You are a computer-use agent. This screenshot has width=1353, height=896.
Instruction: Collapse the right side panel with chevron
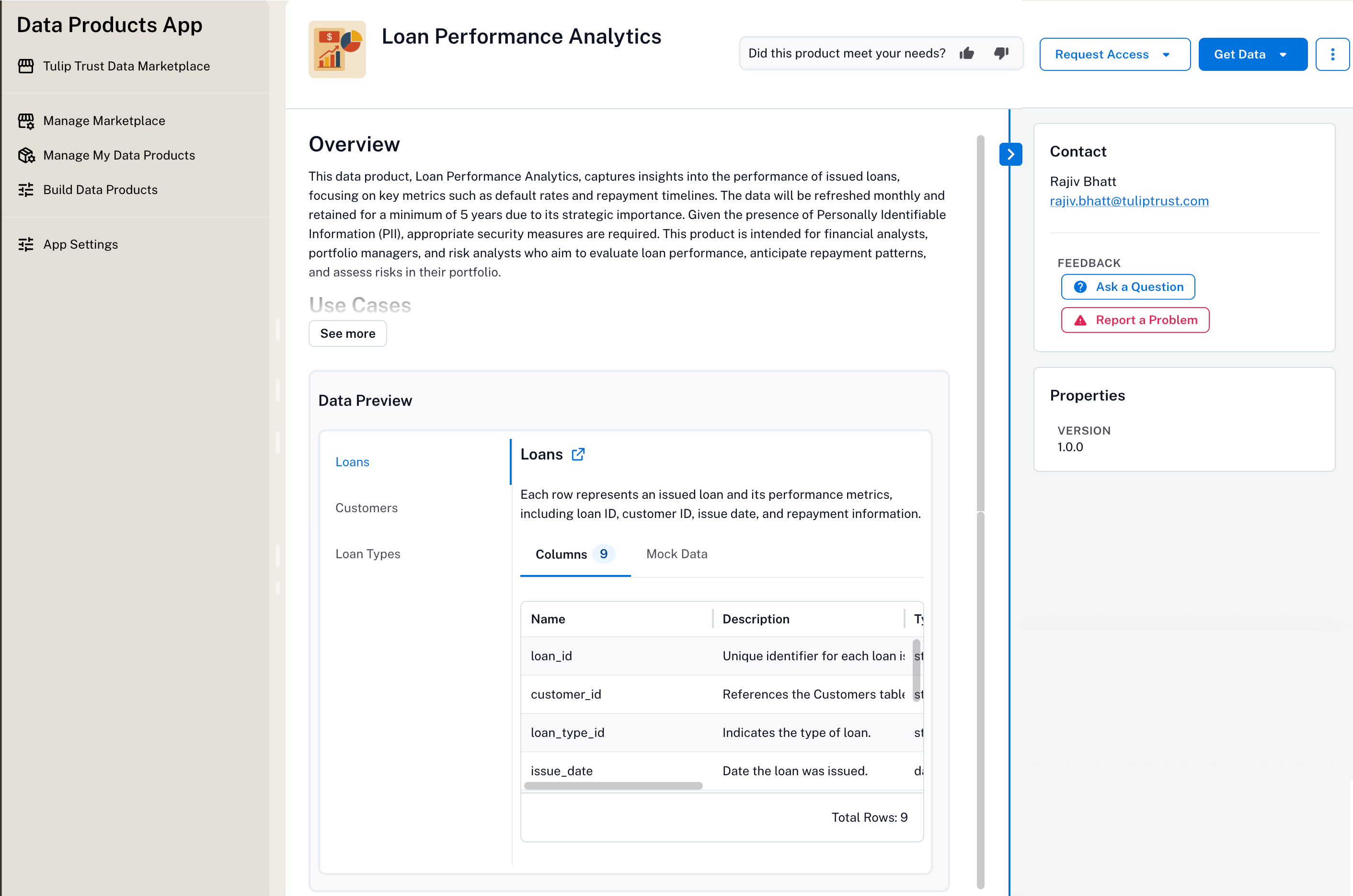[x=1010, y=154]
